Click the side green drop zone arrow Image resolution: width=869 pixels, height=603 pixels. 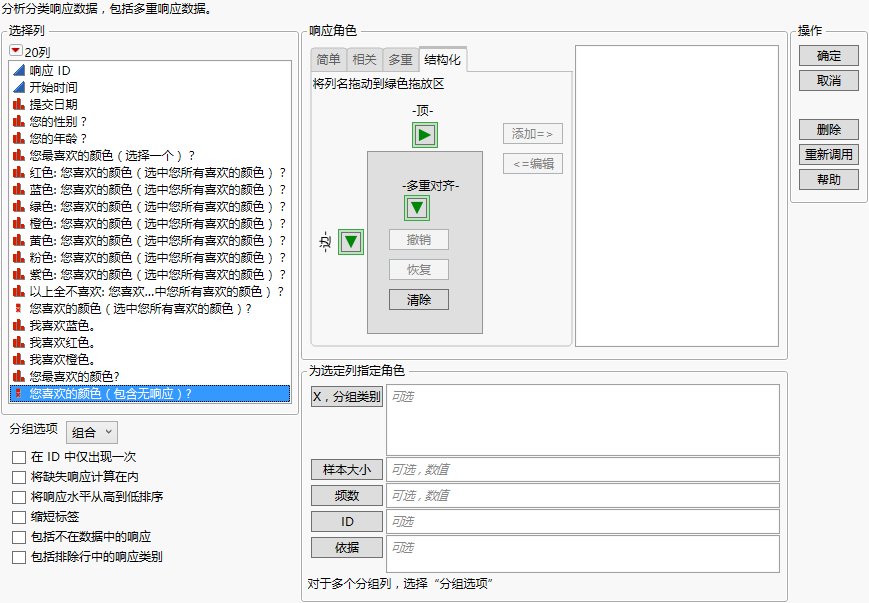[351, 242]
